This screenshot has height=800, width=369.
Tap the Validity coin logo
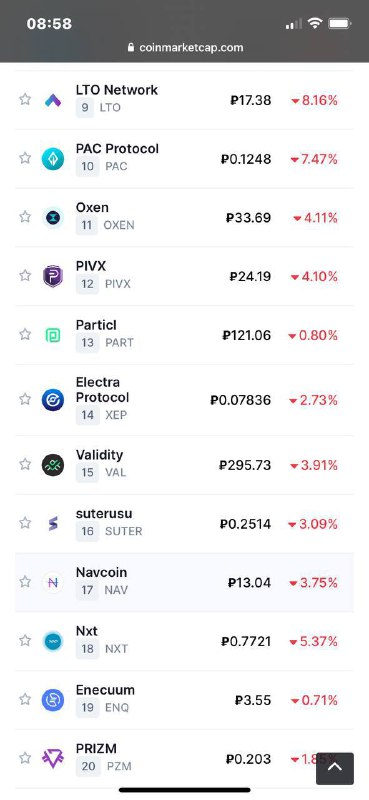(x=53, y=465)
